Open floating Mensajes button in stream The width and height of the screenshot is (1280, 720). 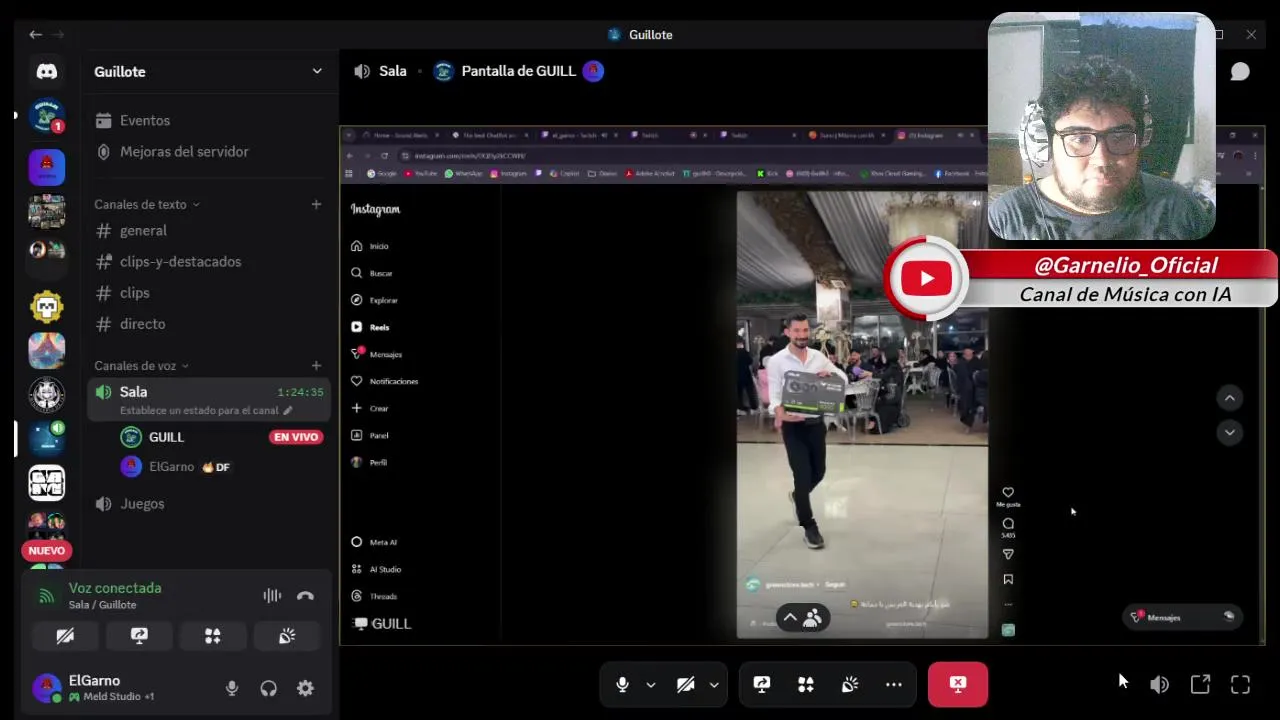coord(1181,617)
